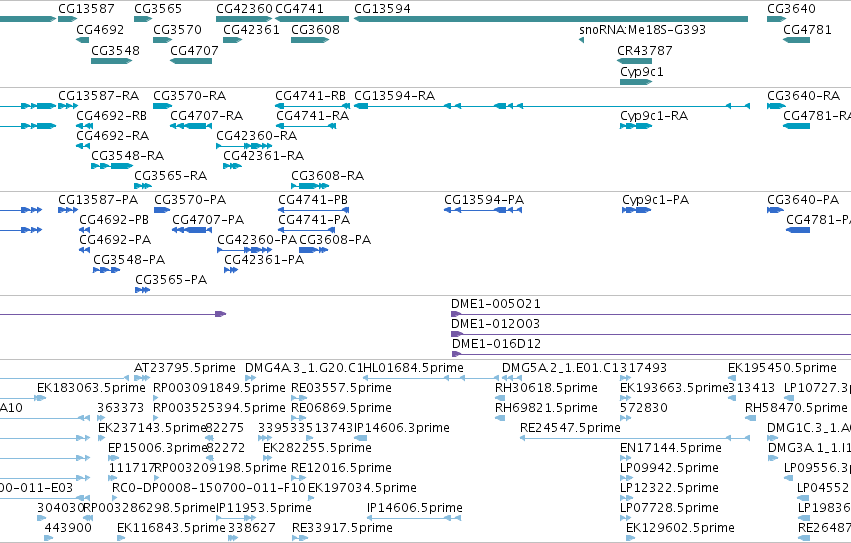This screenshot has height=543, width=851.
Task: Click the CG3640 gene label
Action: pyautogui.click(x=791, y=9)
